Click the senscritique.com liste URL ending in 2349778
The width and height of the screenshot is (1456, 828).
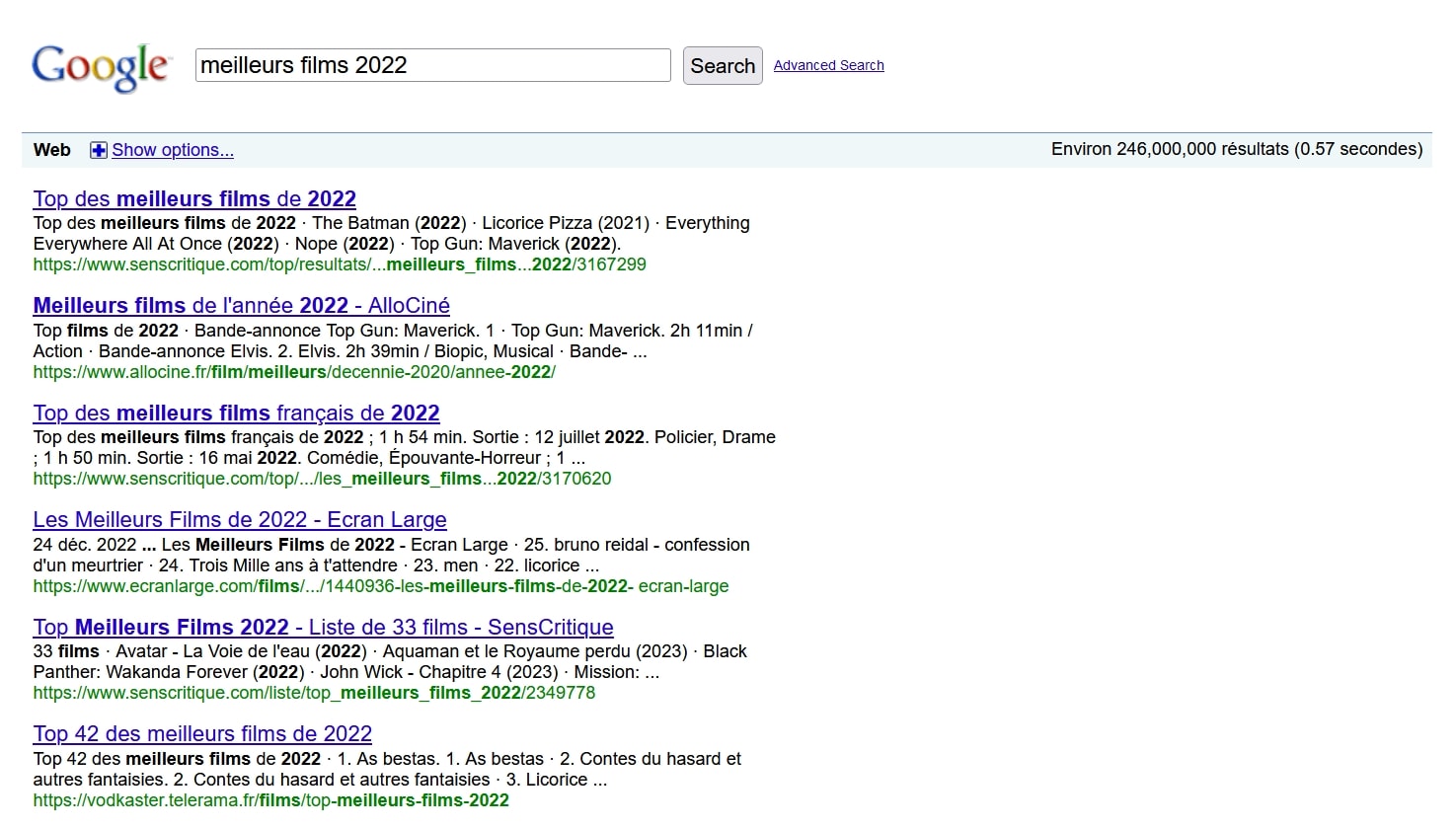click(x=314, y=693)
